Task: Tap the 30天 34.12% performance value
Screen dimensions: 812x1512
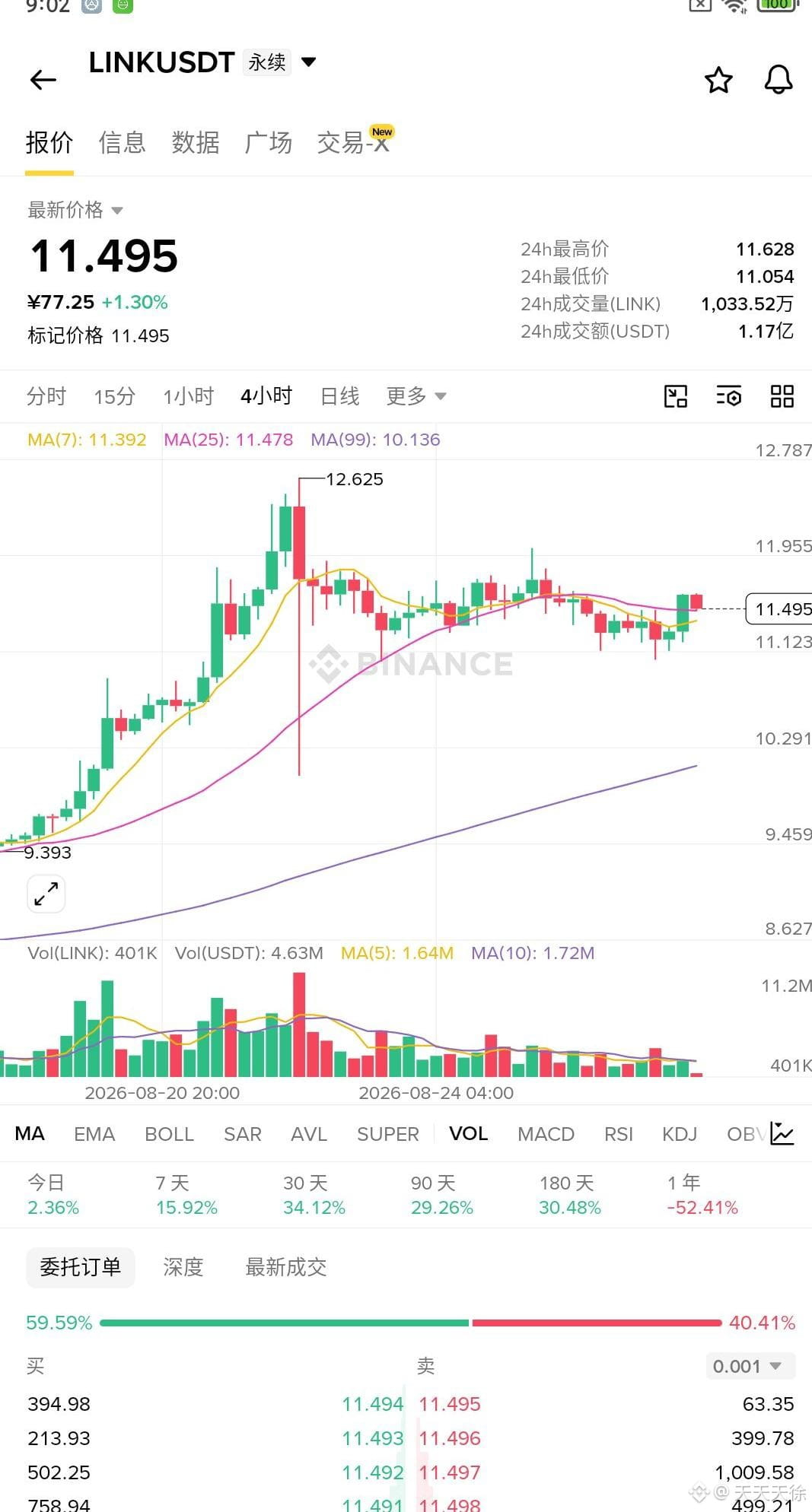Action: (314, 1207)
